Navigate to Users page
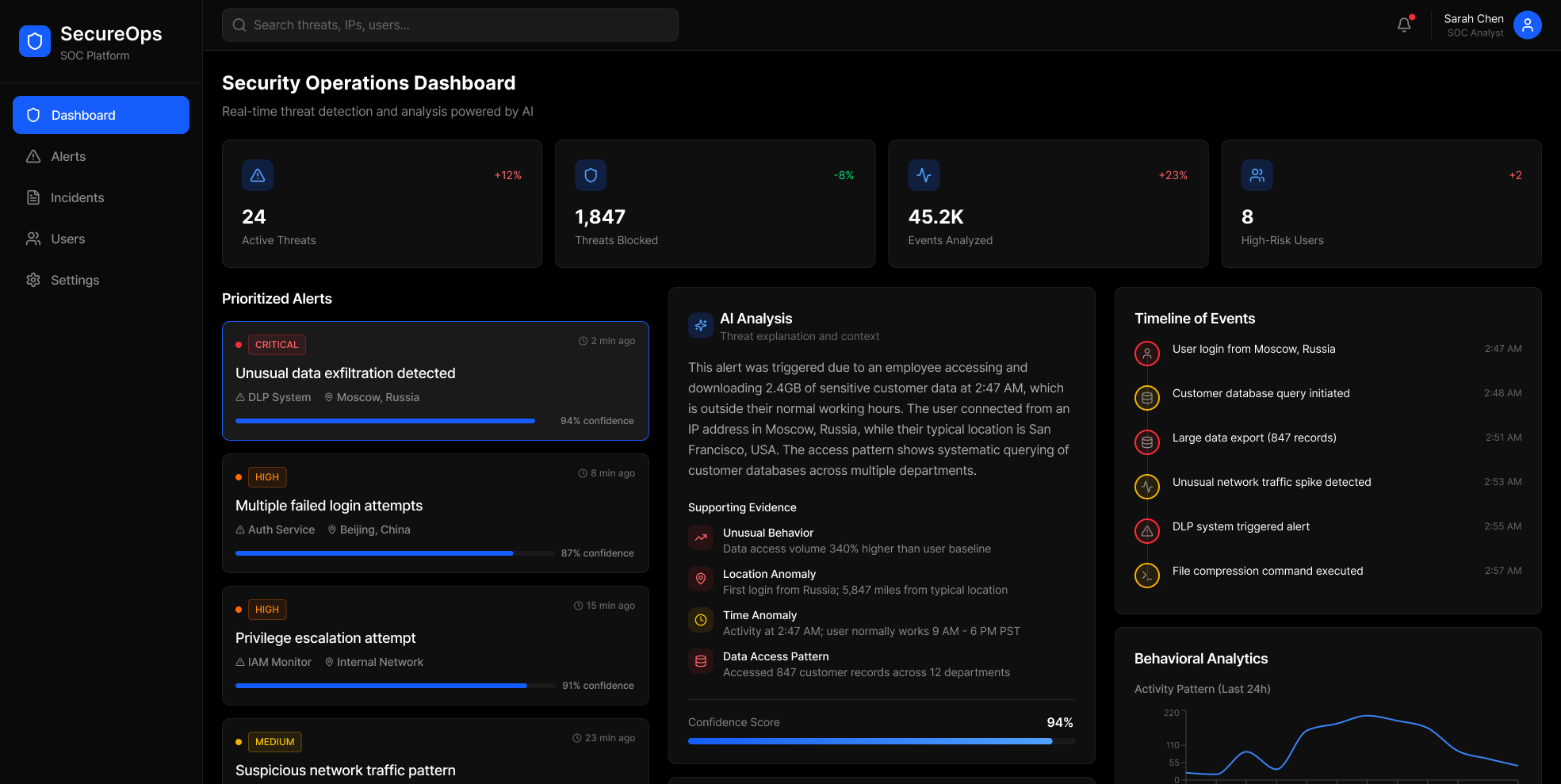The width and height of the screenshot is (1561, 784). coord(101,239)
